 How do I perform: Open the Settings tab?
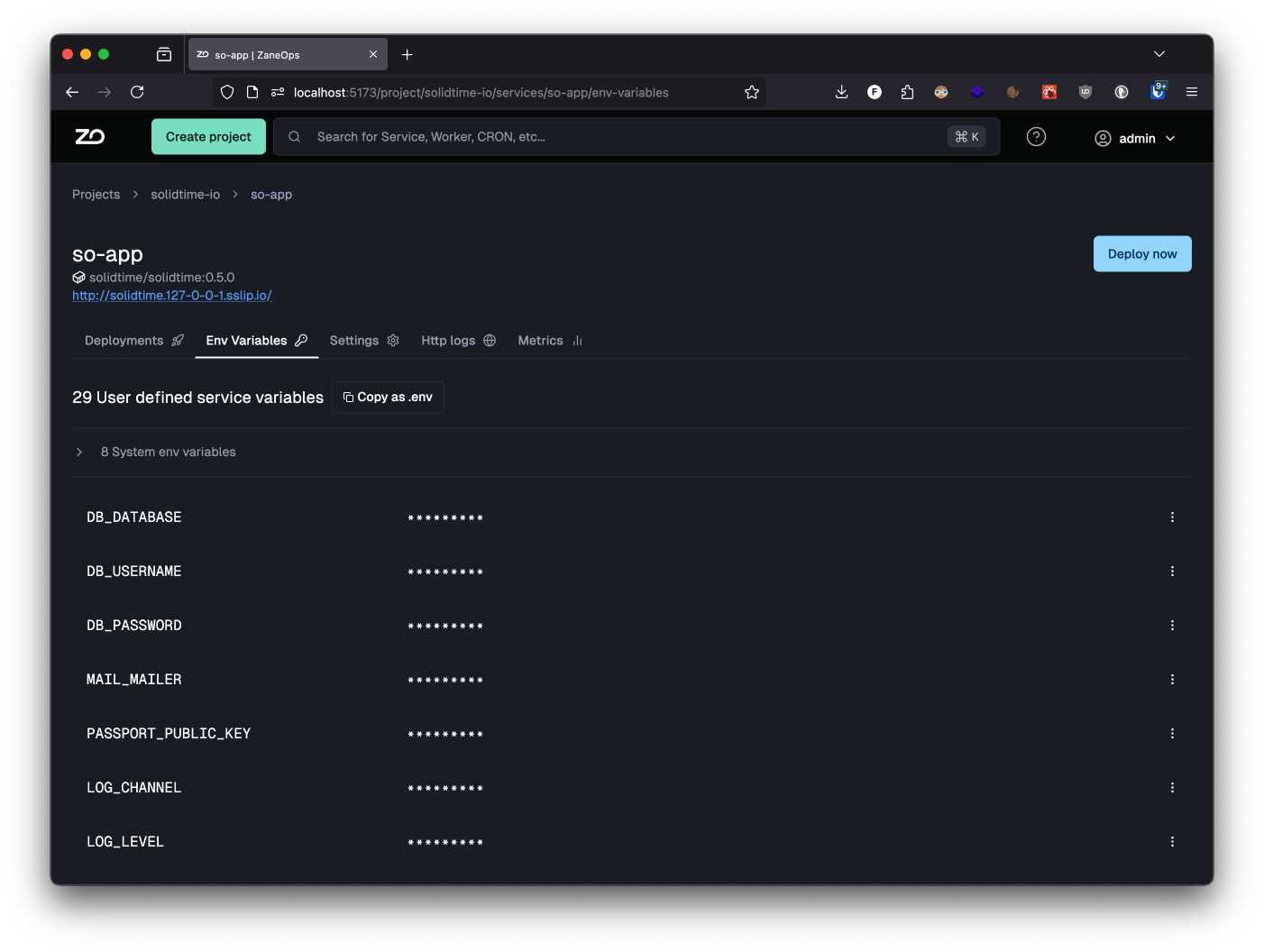(364, 341)
